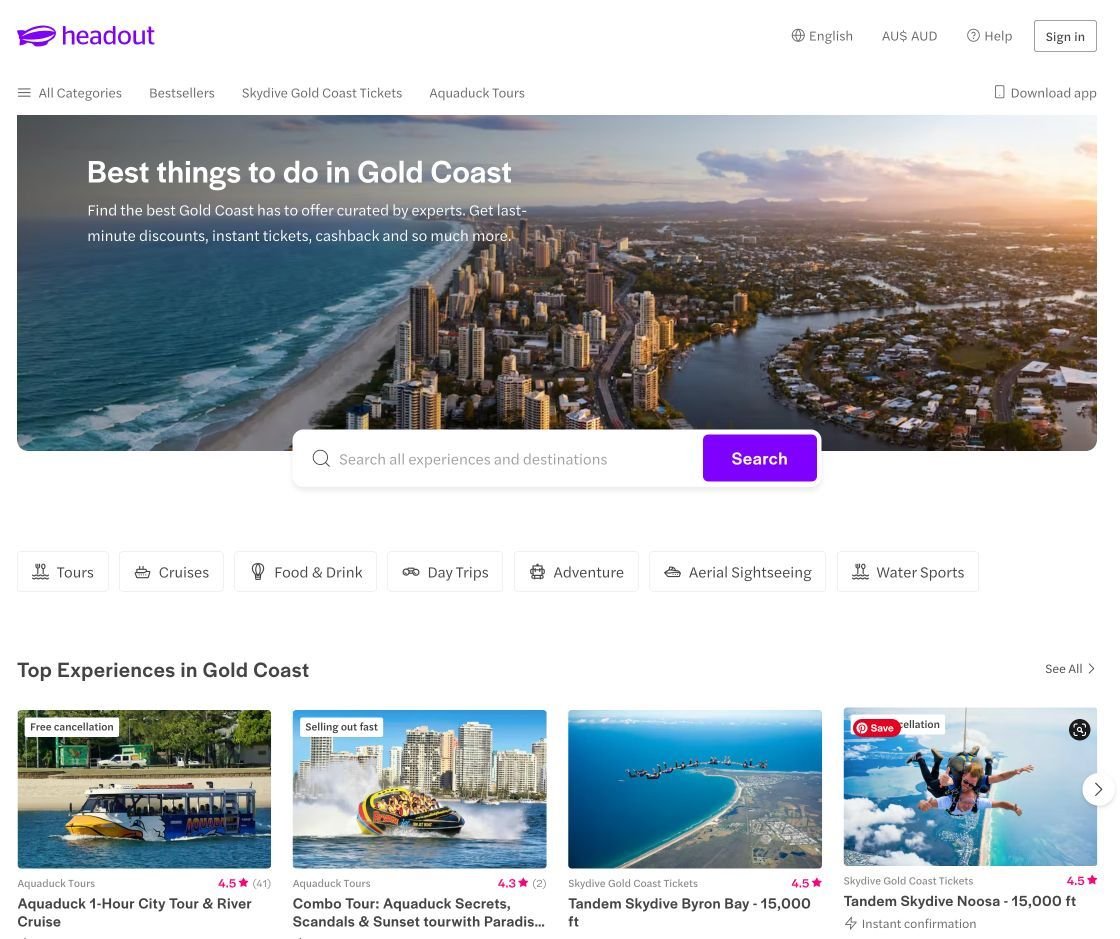Image resolution: width=1120 pixels, height=939 pixels.
Task: Open Skydive Gold Coast Tickets nav item
Action: [321, 93]
